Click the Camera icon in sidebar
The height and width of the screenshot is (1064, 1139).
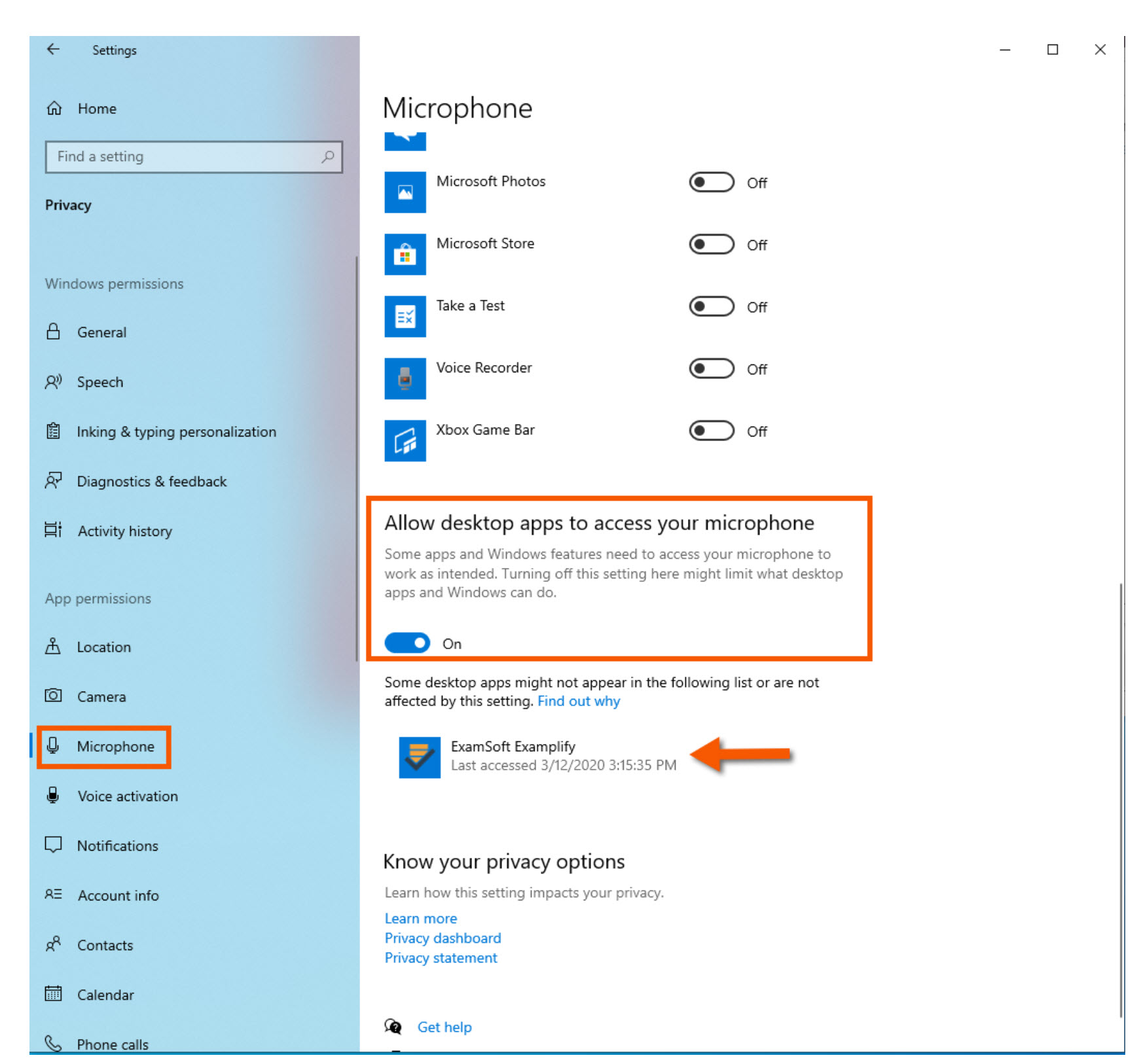(x=53, y=696)
